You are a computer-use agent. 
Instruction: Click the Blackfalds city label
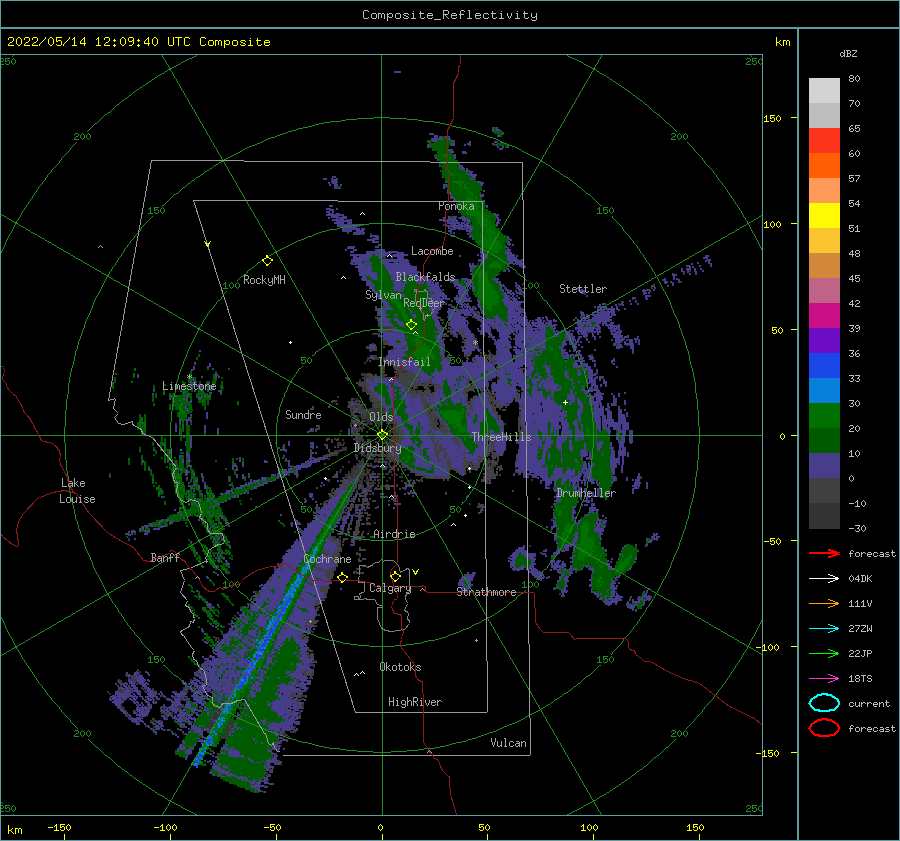pos(425,277)
